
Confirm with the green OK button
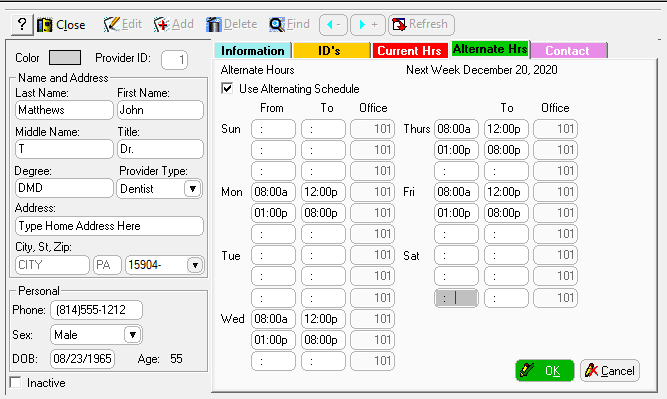545,370
